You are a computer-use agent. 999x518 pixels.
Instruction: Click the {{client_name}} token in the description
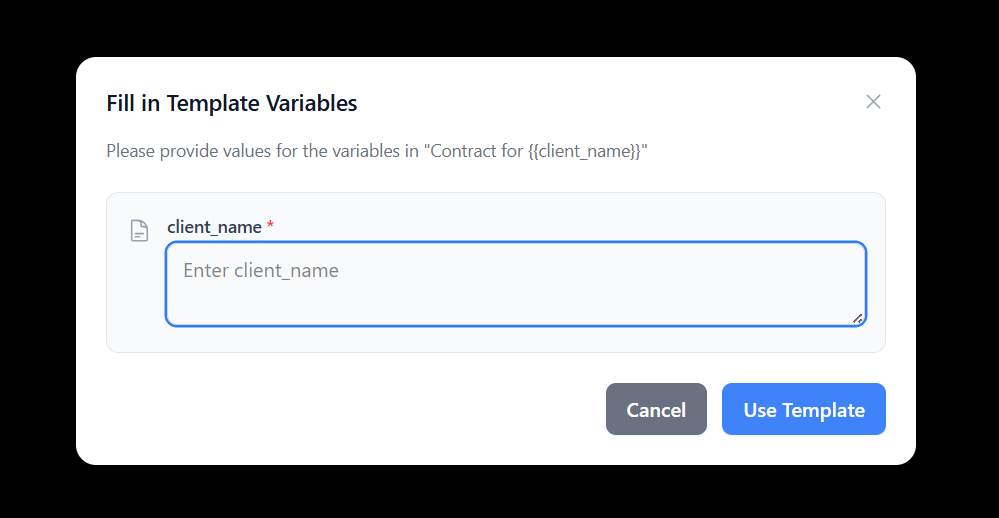[x=584, y=152]
